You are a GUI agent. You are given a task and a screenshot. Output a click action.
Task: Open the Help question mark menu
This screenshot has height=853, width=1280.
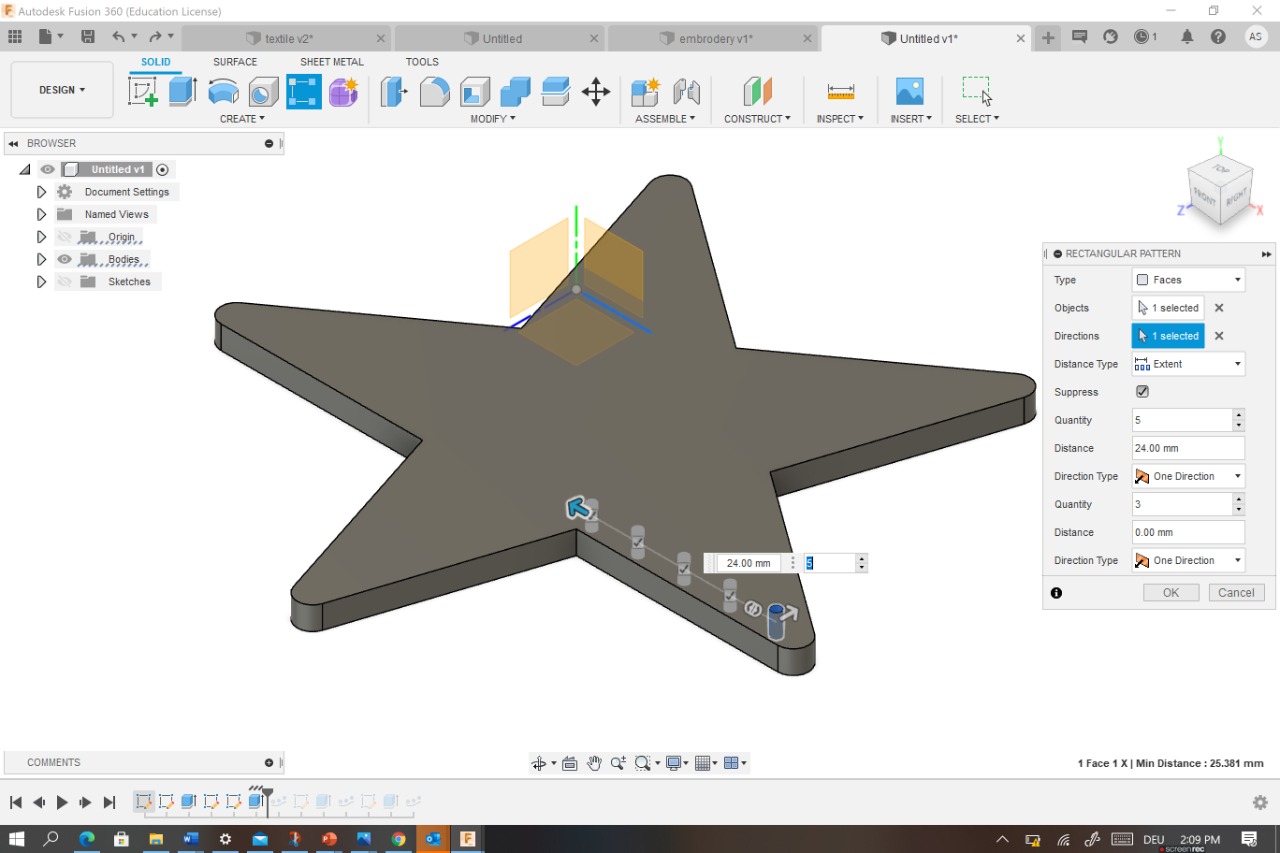1218,37
